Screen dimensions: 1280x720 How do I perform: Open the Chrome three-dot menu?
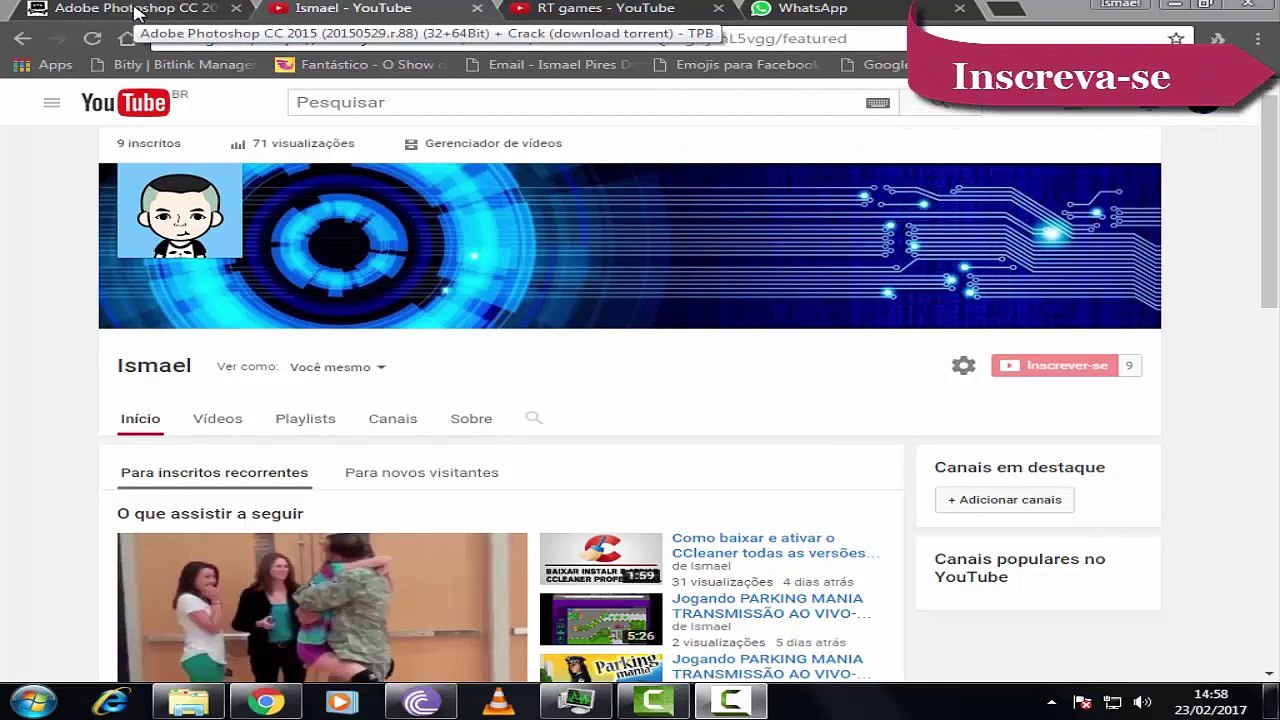tap(1258, 39)
